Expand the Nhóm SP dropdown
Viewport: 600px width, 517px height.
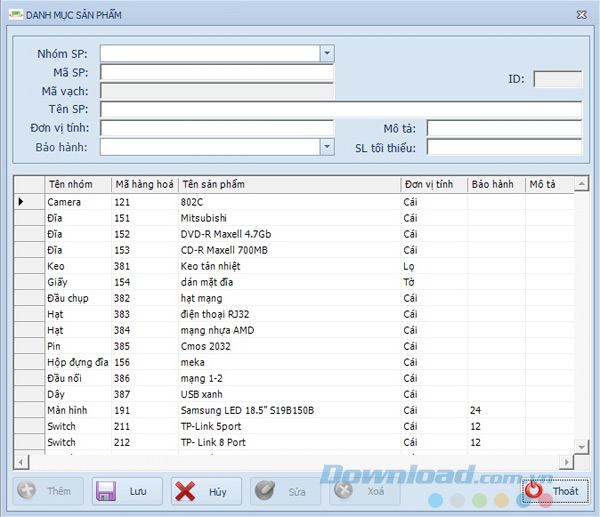(x=327, y=53)
